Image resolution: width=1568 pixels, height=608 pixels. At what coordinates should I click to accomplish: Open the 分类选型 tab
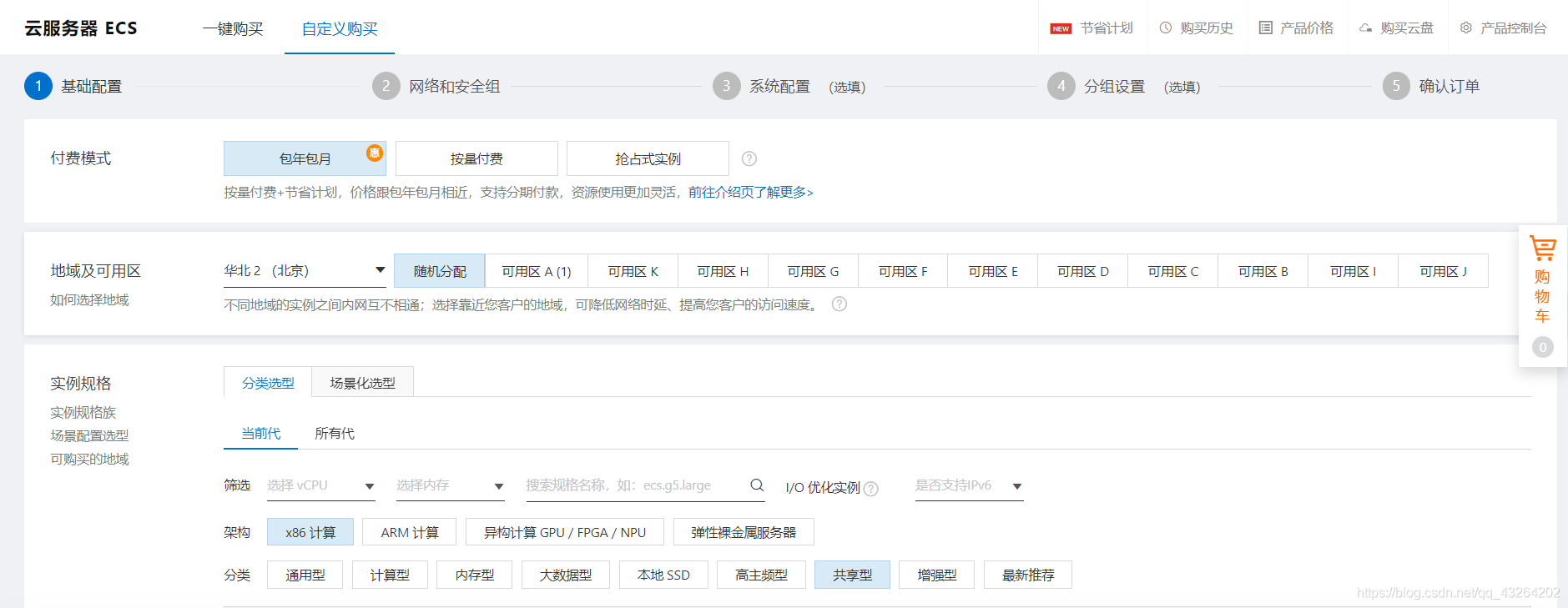pos(268,383)
